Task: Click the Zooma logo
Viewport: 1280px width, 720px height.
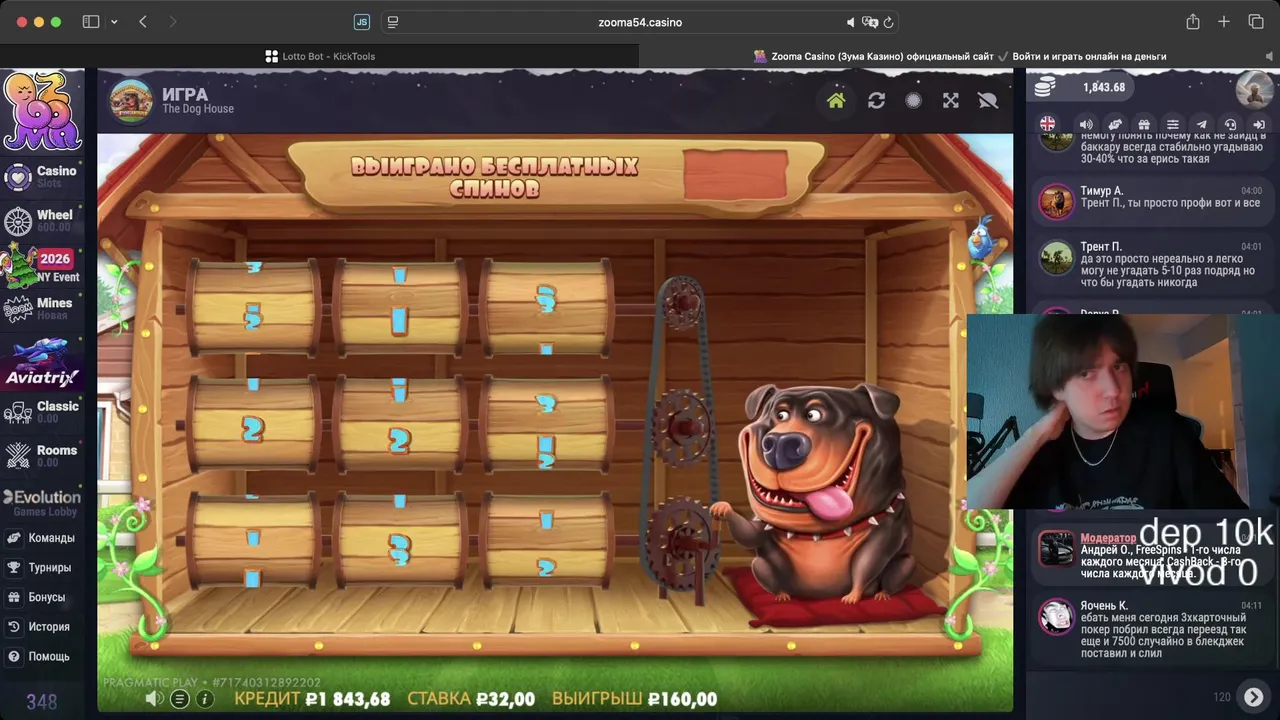Action: [42, 110]
